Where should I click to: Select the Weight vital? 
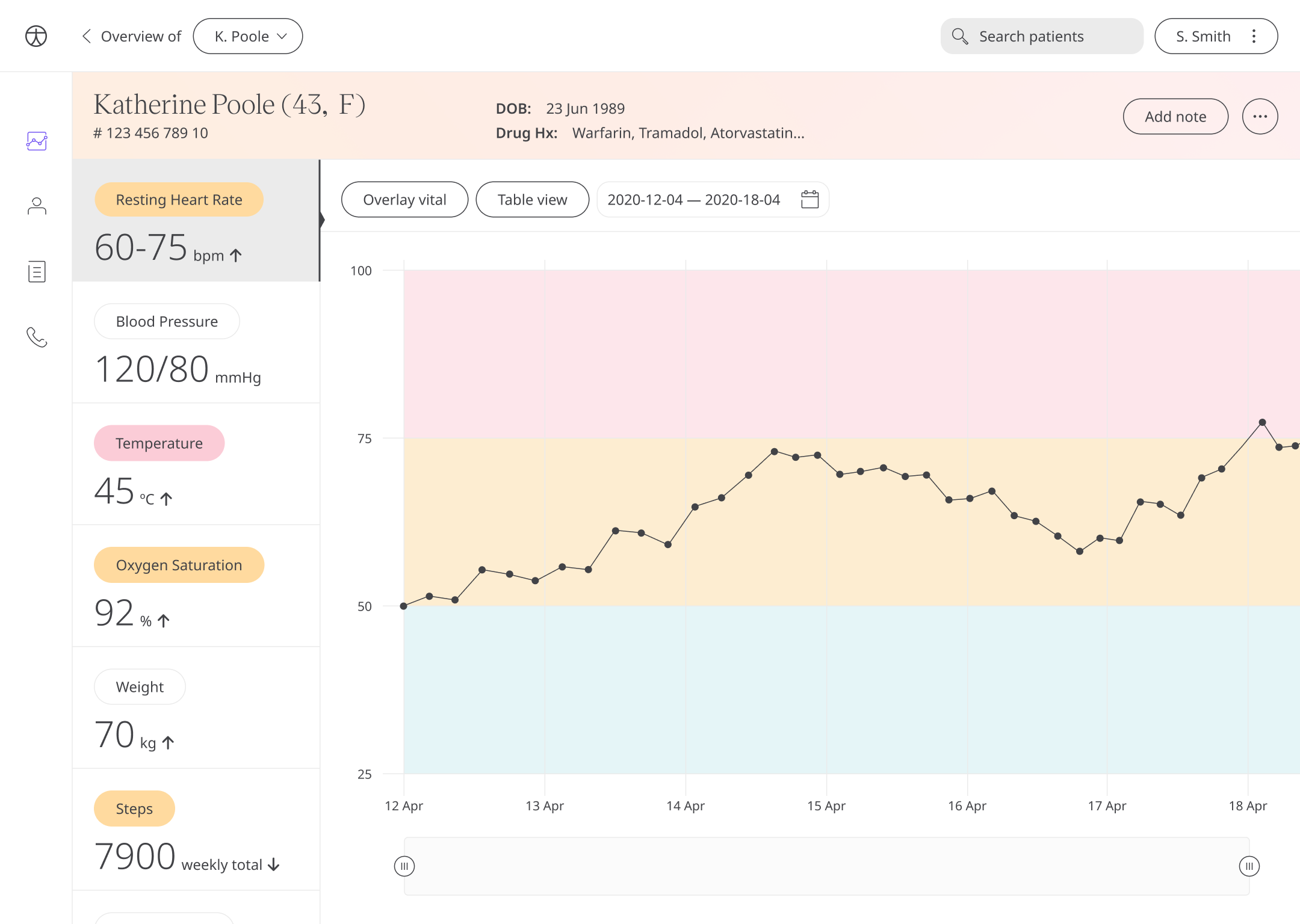(x=140, y=686)
